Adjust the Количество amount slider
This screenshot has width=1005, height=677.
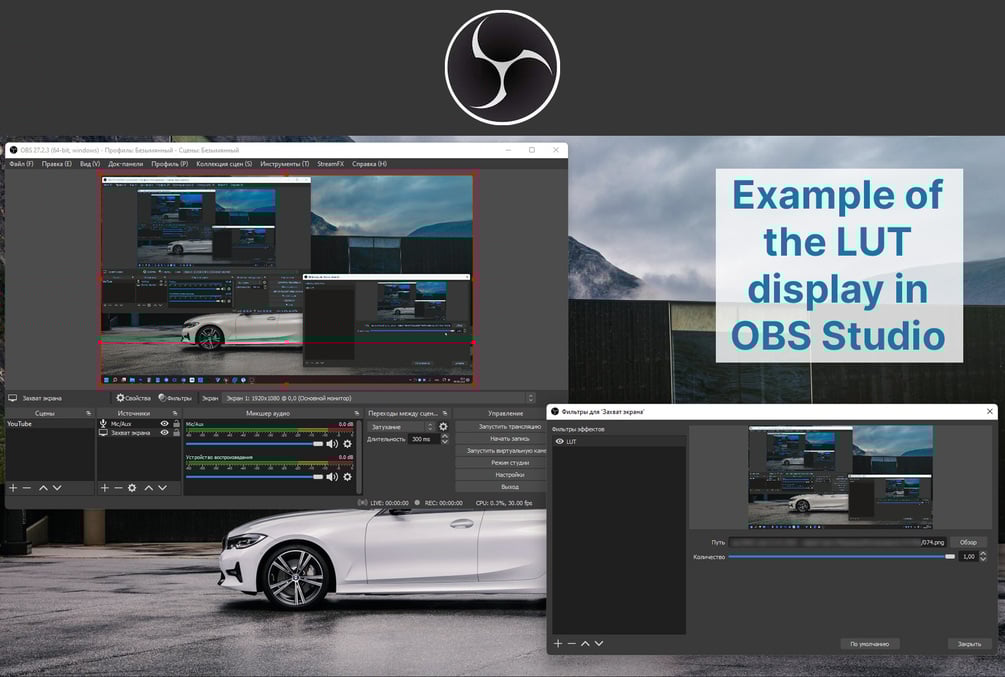tap(842, 556)
